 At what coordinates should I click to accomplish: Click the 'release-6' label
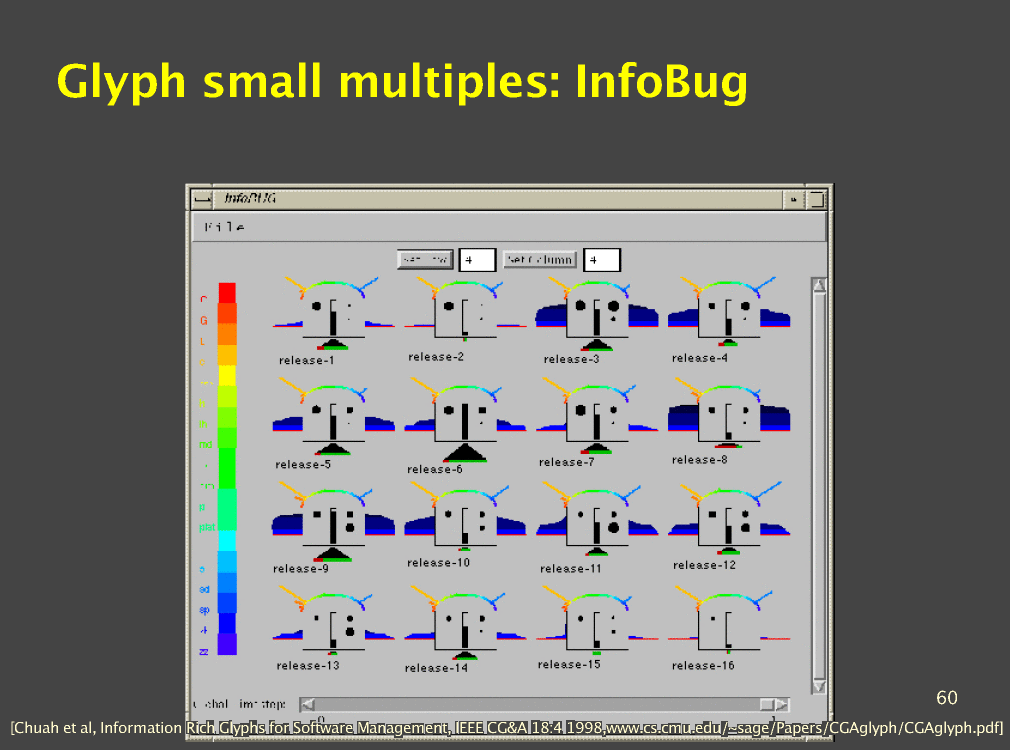point(435,469)
